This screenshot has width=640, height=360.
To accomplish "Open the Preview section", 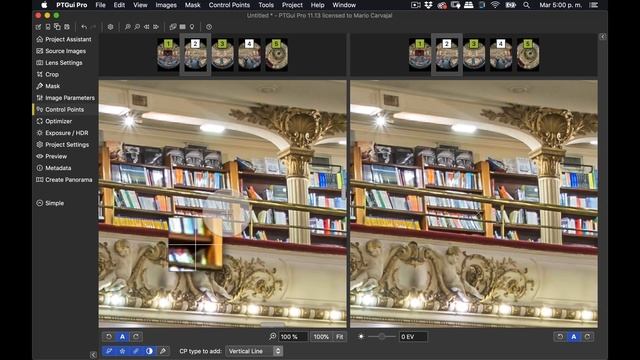I will [x=52, y=156].
